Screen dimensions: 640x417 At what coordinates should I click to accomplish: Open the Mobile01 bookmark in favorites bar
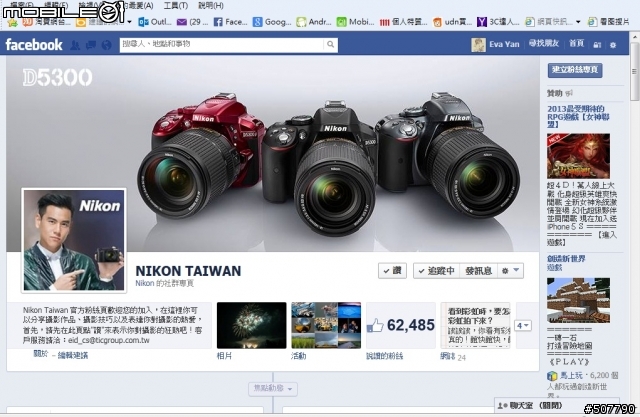[355, 22]
